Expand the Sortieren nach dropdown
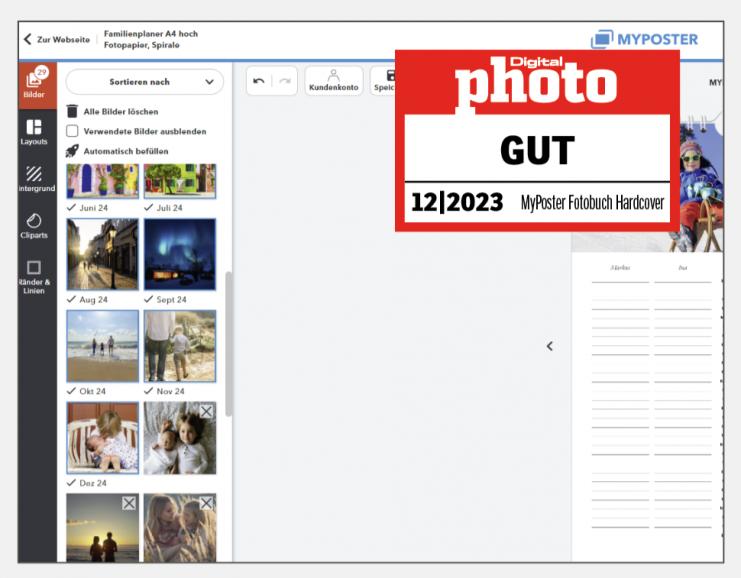This screenshot has width=741, height=578. pos(145,82)
